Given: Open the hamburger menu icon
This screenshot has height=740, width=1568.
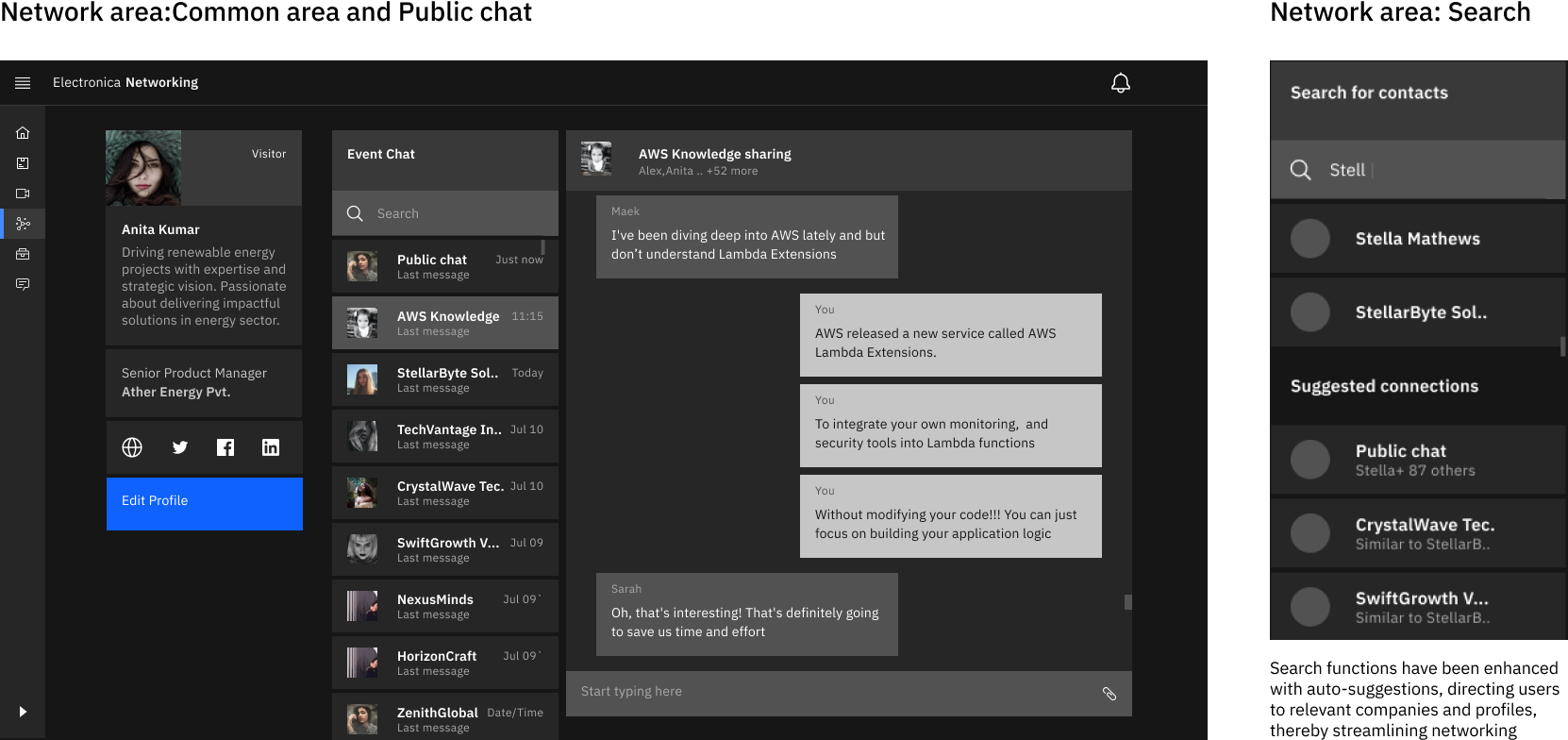Looking at the screenshot, I should 23,83.
